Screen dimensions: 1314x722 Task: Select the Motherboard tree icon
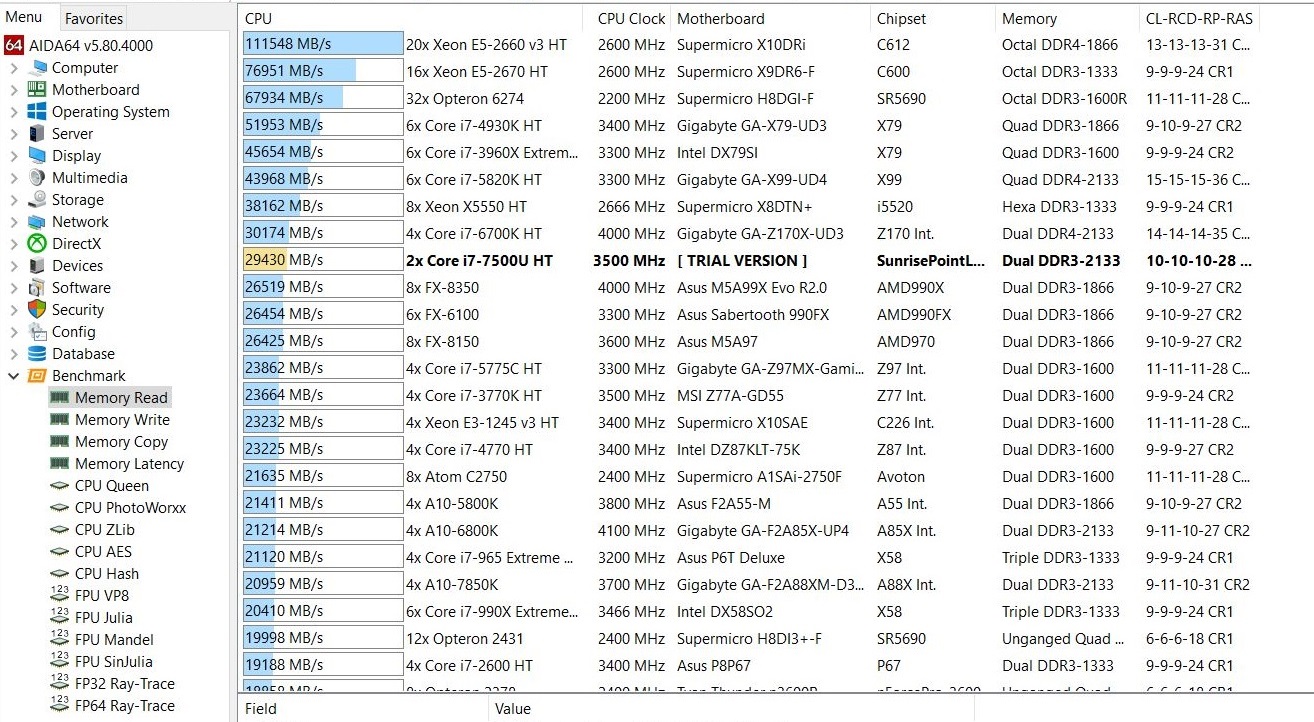pyautogui.click(x=38, y=90)
